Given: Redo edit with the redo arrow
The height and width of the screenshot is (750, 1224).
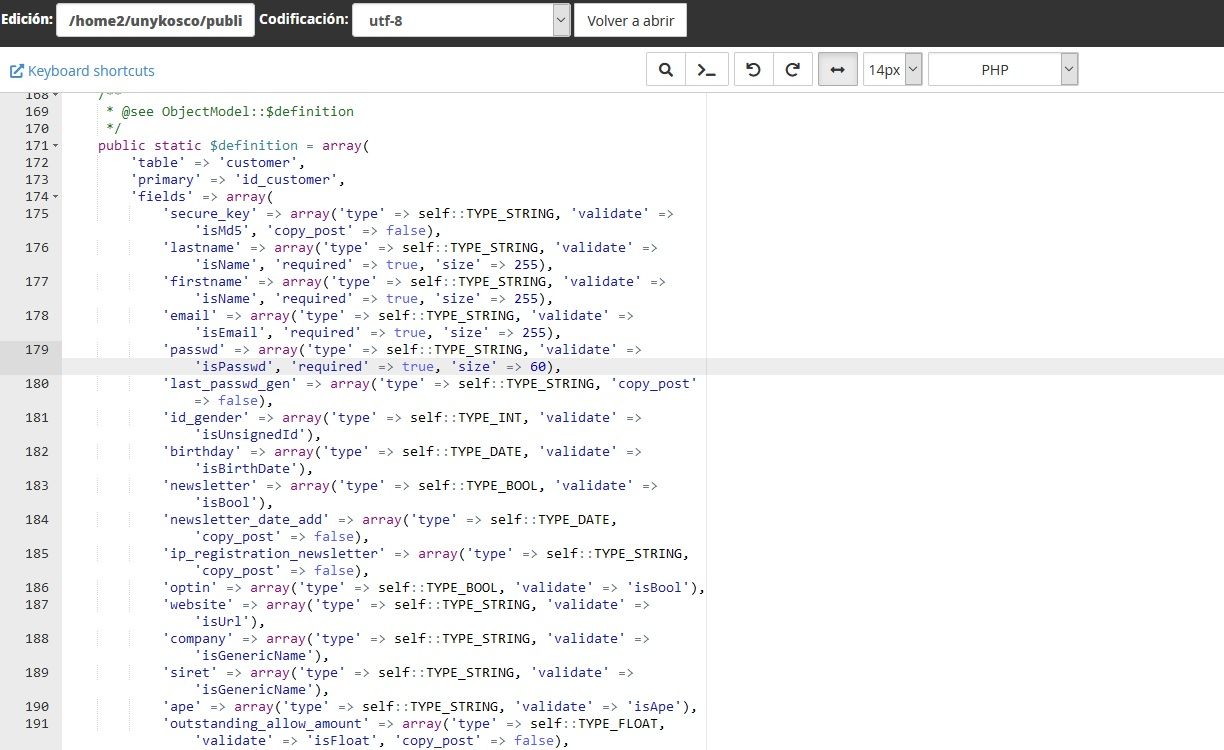Looking at the screenshot, I should point(792,70).
